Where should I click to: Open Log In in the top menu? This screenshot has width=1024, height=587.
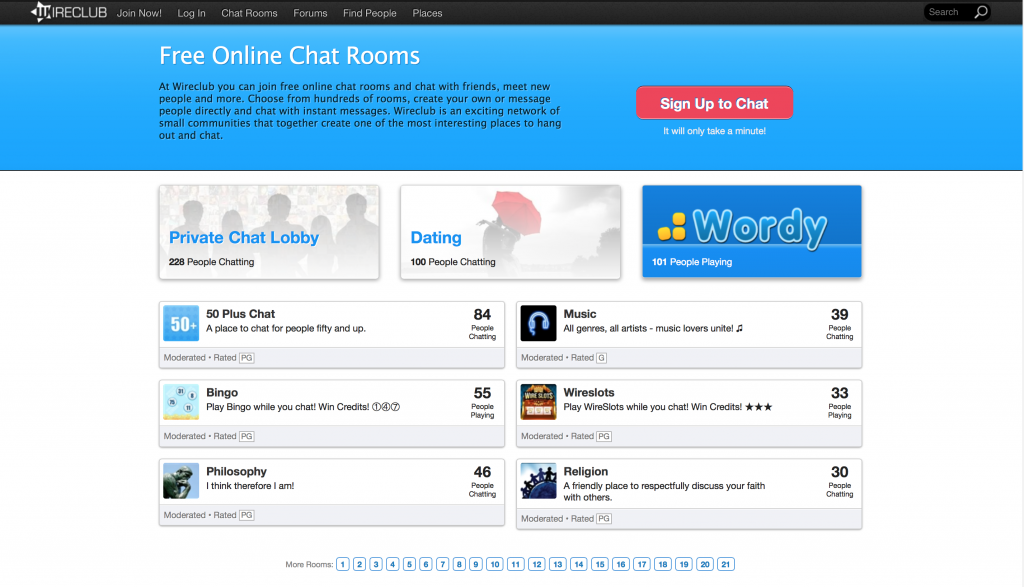click(191, 13)
